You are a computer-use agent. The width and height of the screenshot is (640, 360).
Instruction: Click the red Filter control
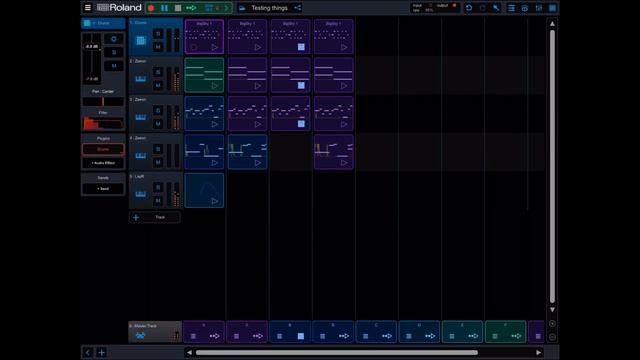[103, 123]
